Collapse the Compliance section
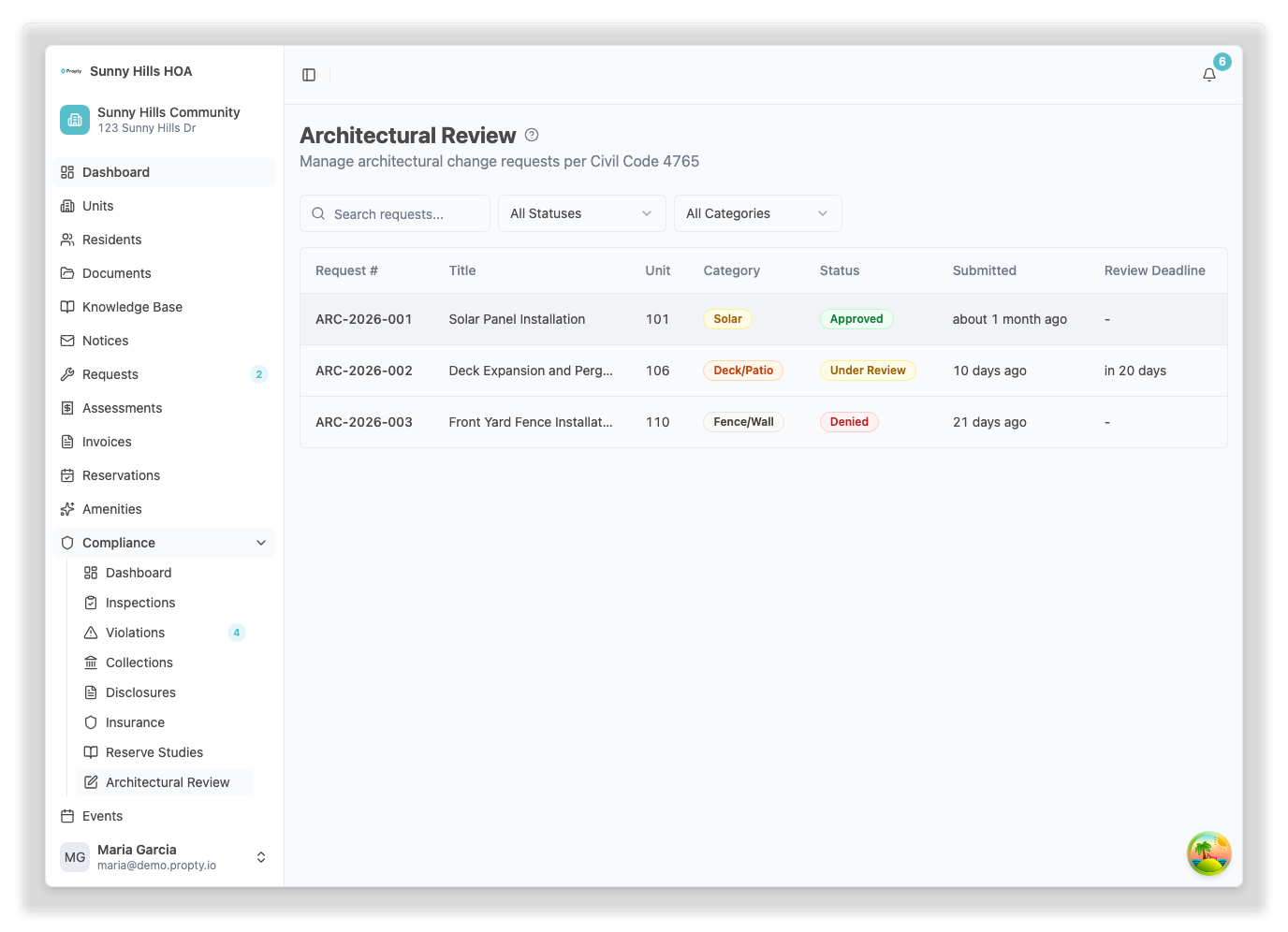This screenshot has width=1288, height=932. (x=261, y=543)
